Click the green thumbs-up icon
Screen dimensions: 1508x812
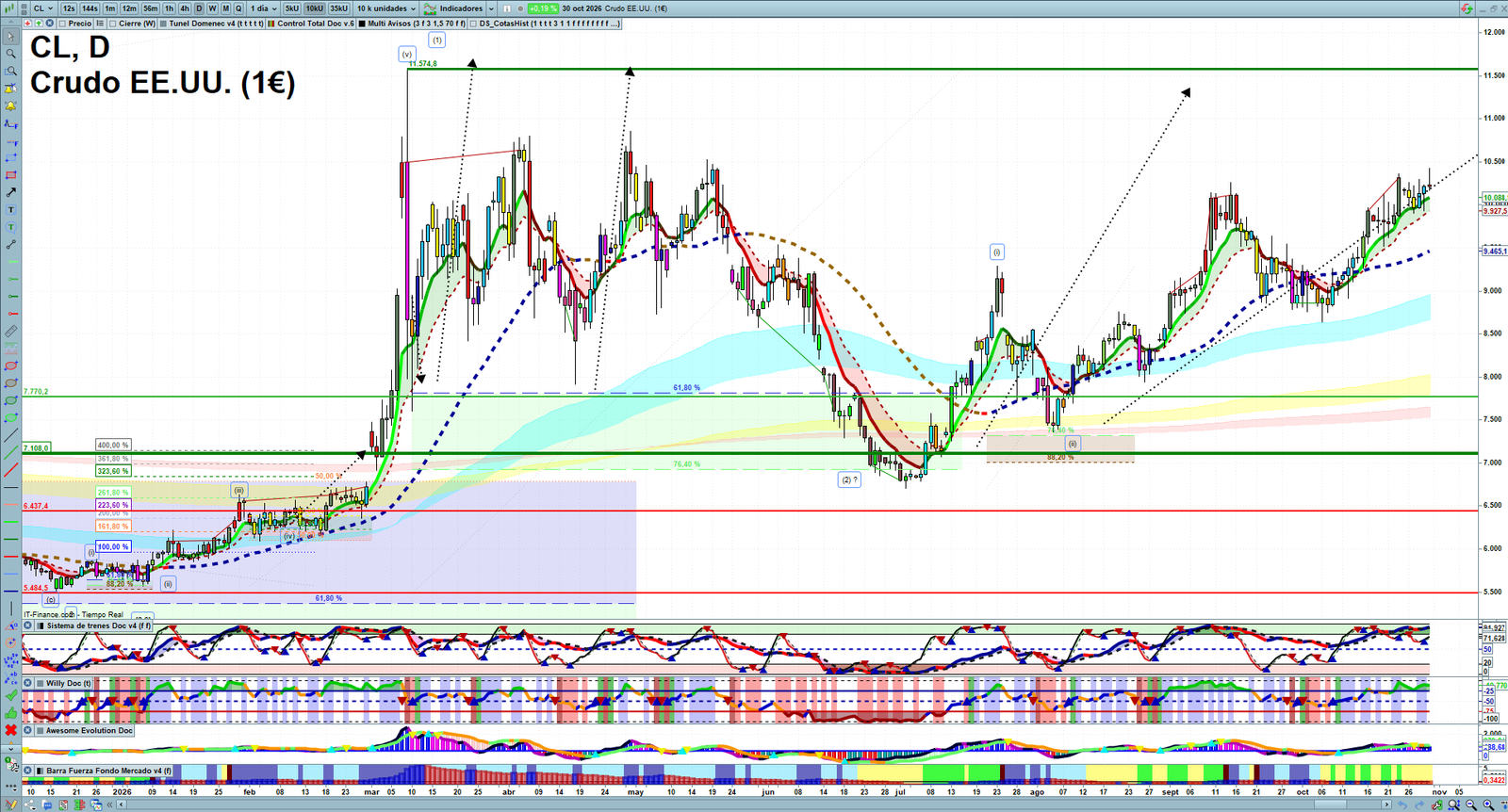tap(10, 713)
